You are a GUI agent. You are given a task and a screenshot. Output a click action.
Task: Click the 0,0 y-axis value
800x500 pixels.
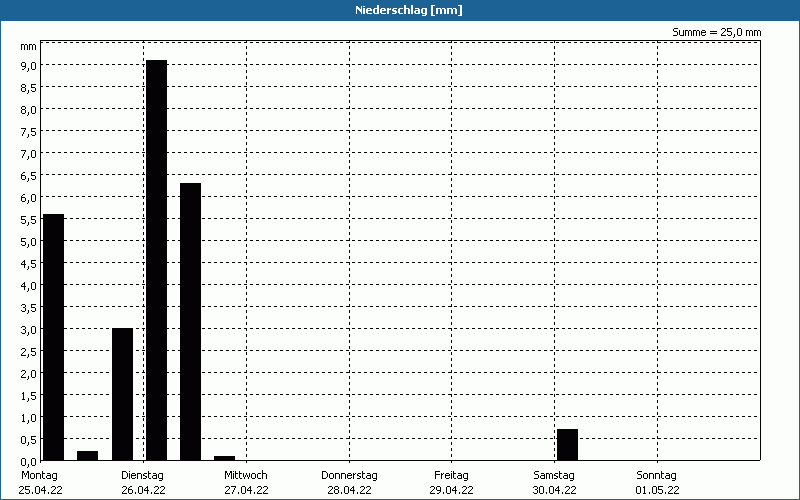(29, 461)
